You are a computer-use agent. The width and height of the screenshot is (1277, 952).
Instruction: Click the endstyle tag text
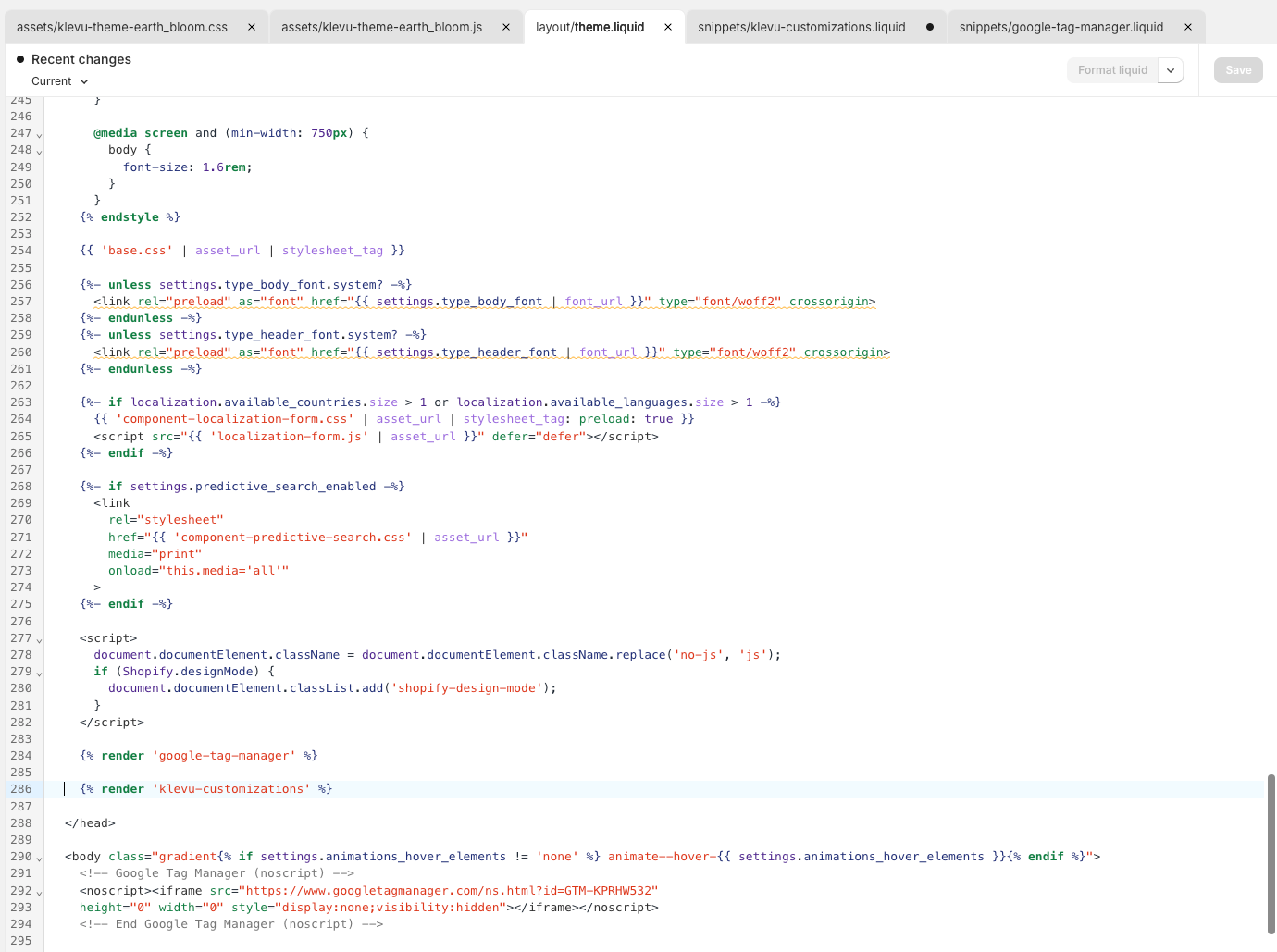click(x=130, y=217)
